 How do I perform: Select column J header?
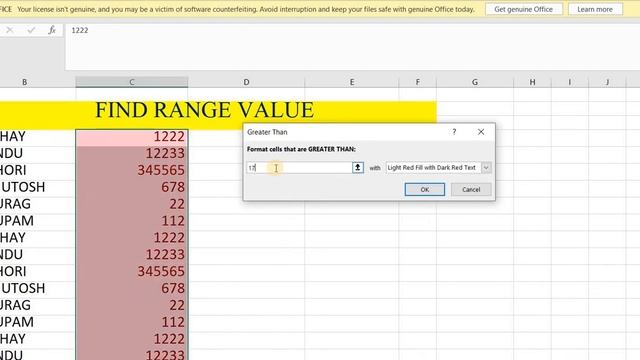click(x=607, y=82)
